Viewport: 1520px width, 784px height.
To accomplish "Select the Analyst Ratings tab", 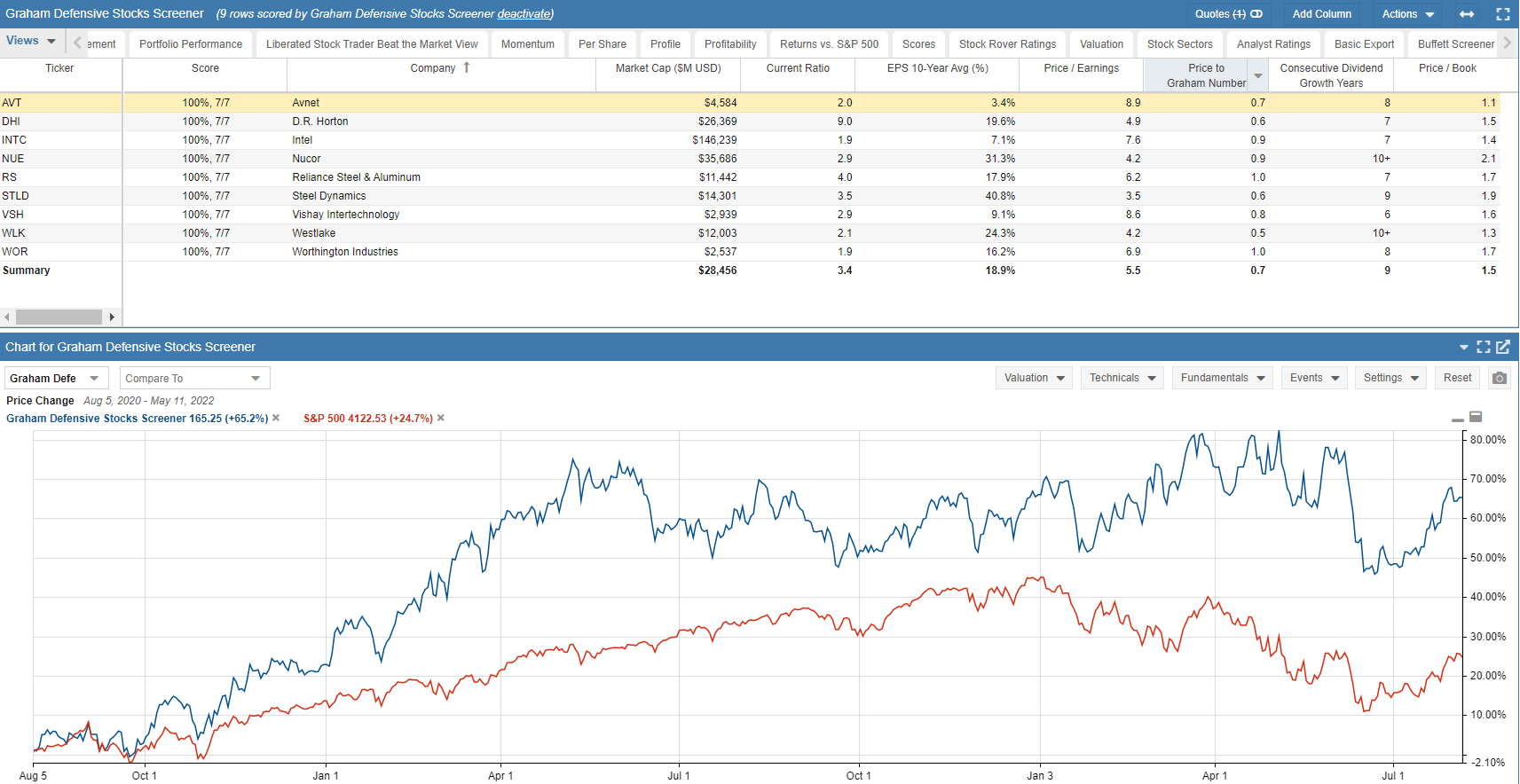I will [1274, 44].
